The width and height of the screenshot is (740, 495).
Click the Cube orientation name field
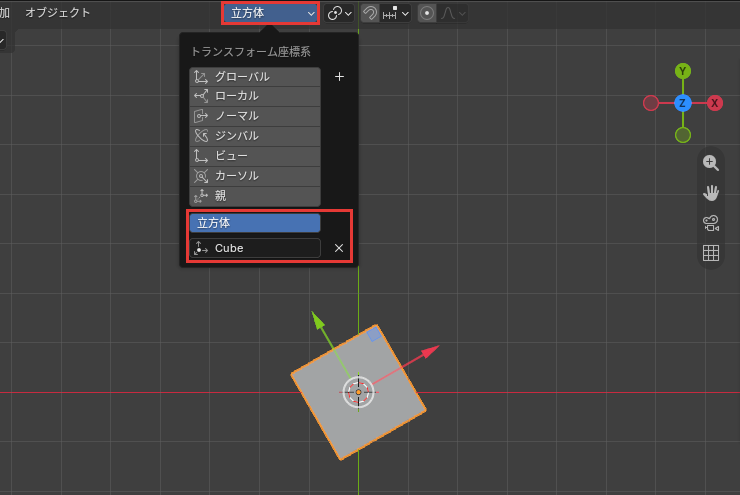(x=255, y=248)
